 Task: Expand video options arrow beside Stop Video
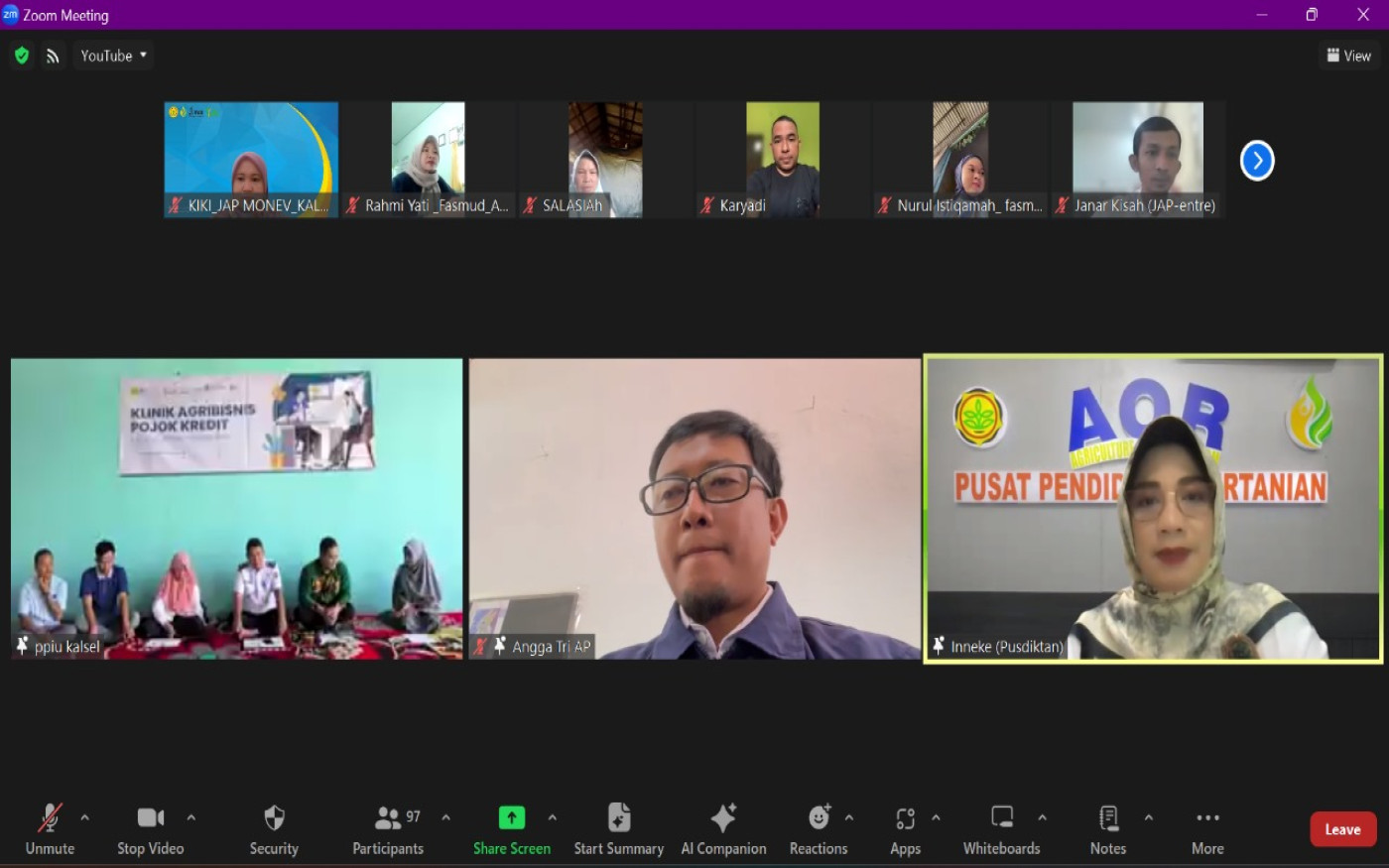[191, 818]
